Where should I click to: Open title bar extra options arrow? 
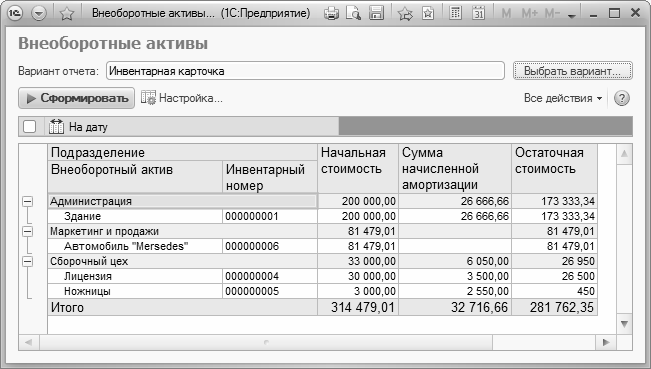572,17
